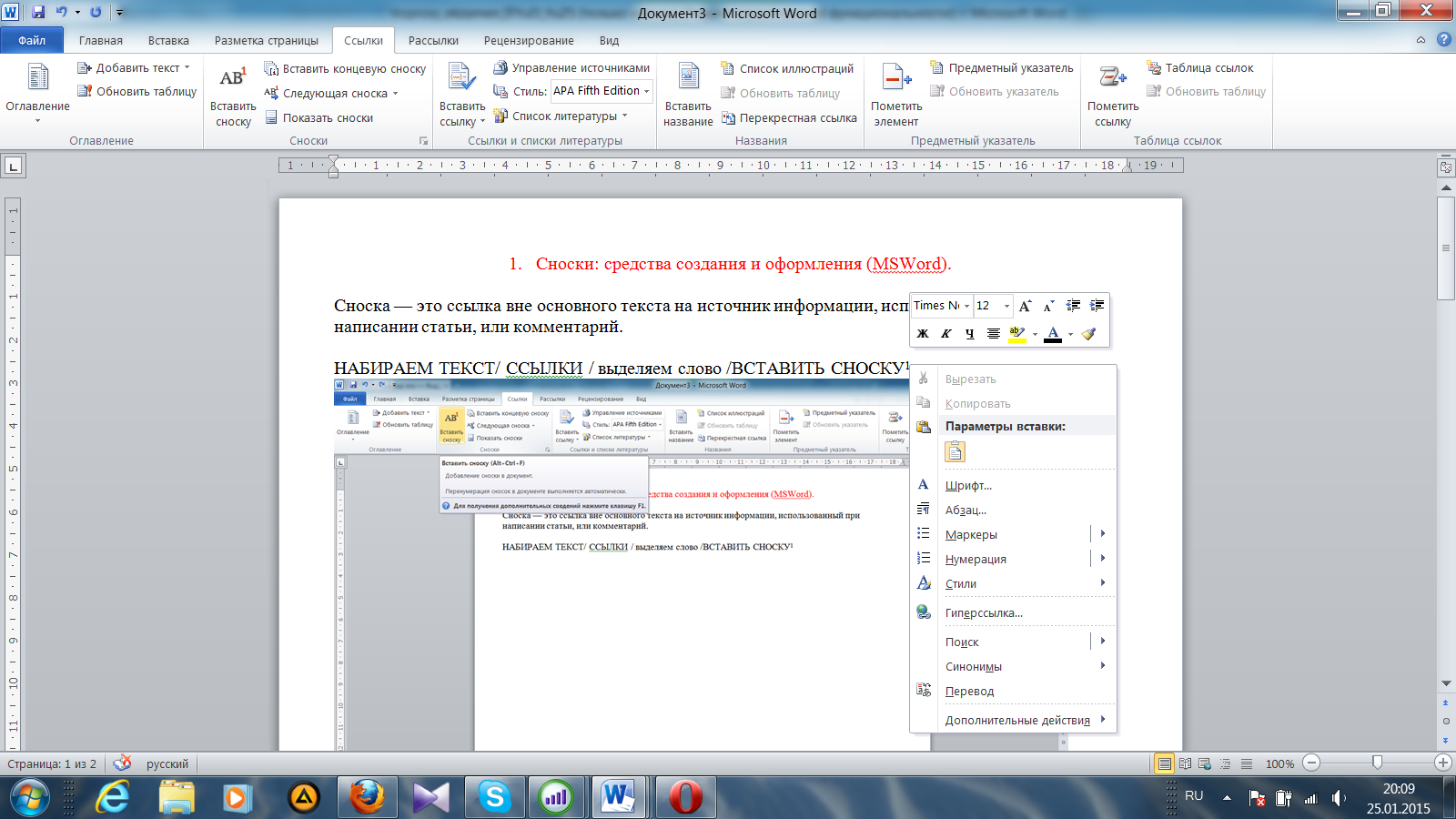Screen dimensions: 1456x819
Task: Switch to Web Layout view in status bar
Action: (x=1205, y=763)
